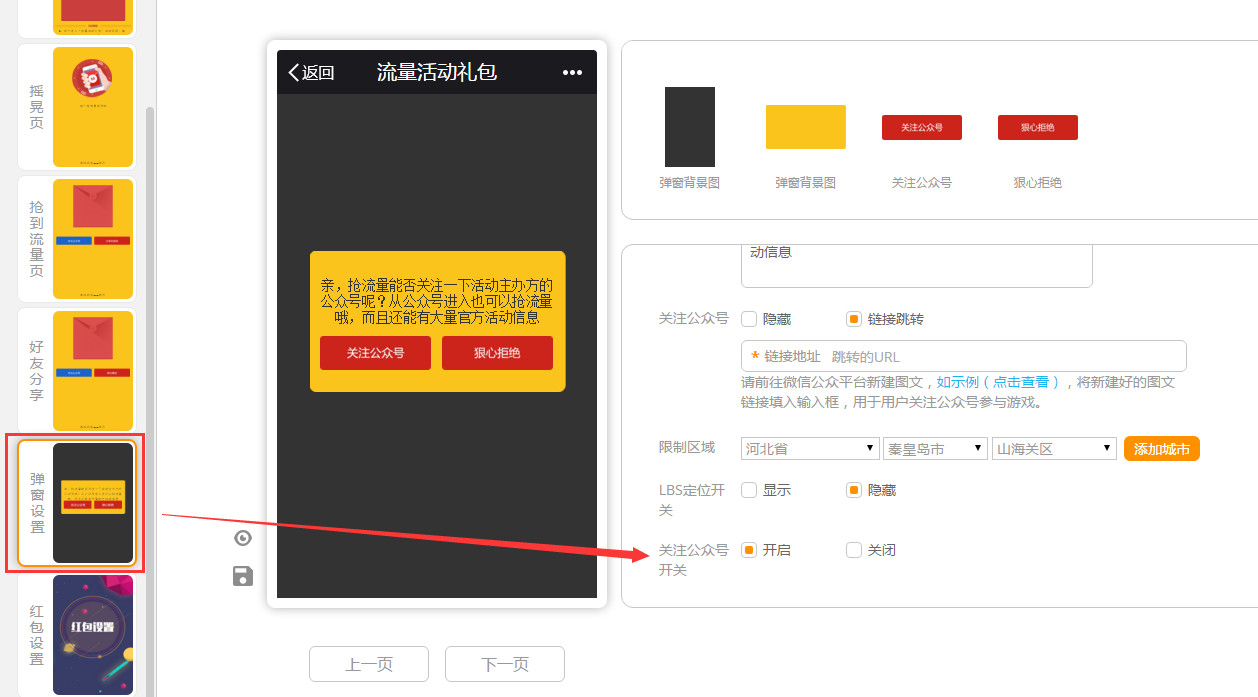Choose the red 狠心拒绝 button image
This screenshot has height=697, width=1258.
tap(1037, 127)
